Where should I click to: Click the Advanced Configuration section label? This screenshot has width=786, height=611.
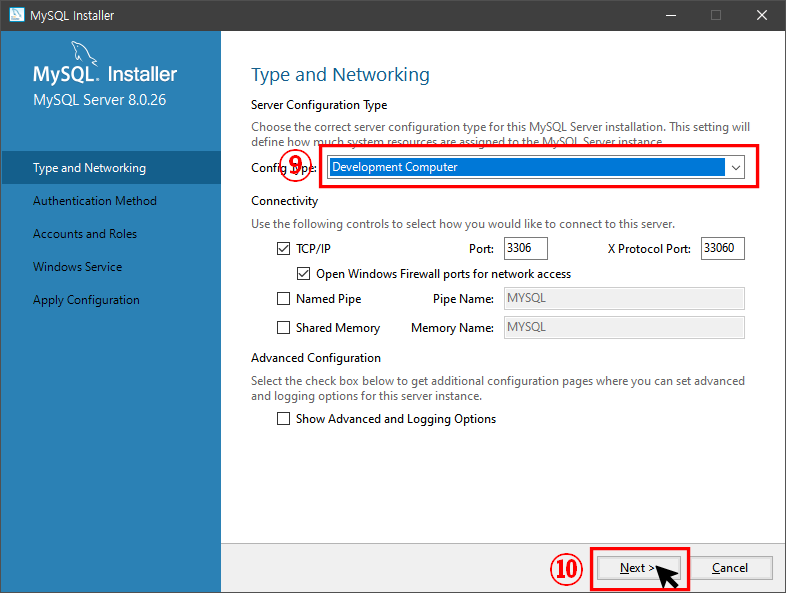[x=316, y=358]
